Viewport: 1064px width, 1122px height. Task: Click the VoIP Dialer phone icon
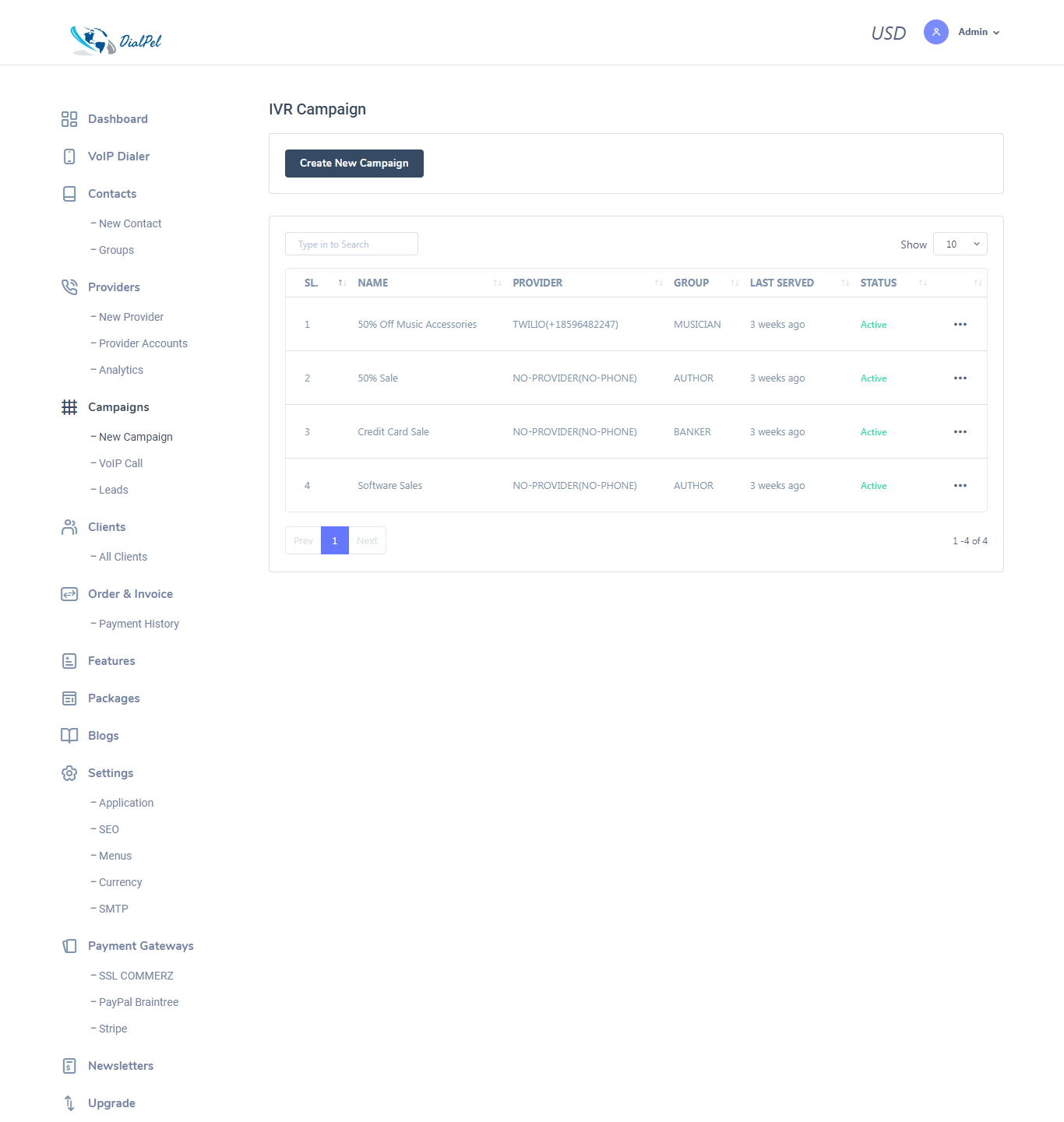click(x=69, y=157)
